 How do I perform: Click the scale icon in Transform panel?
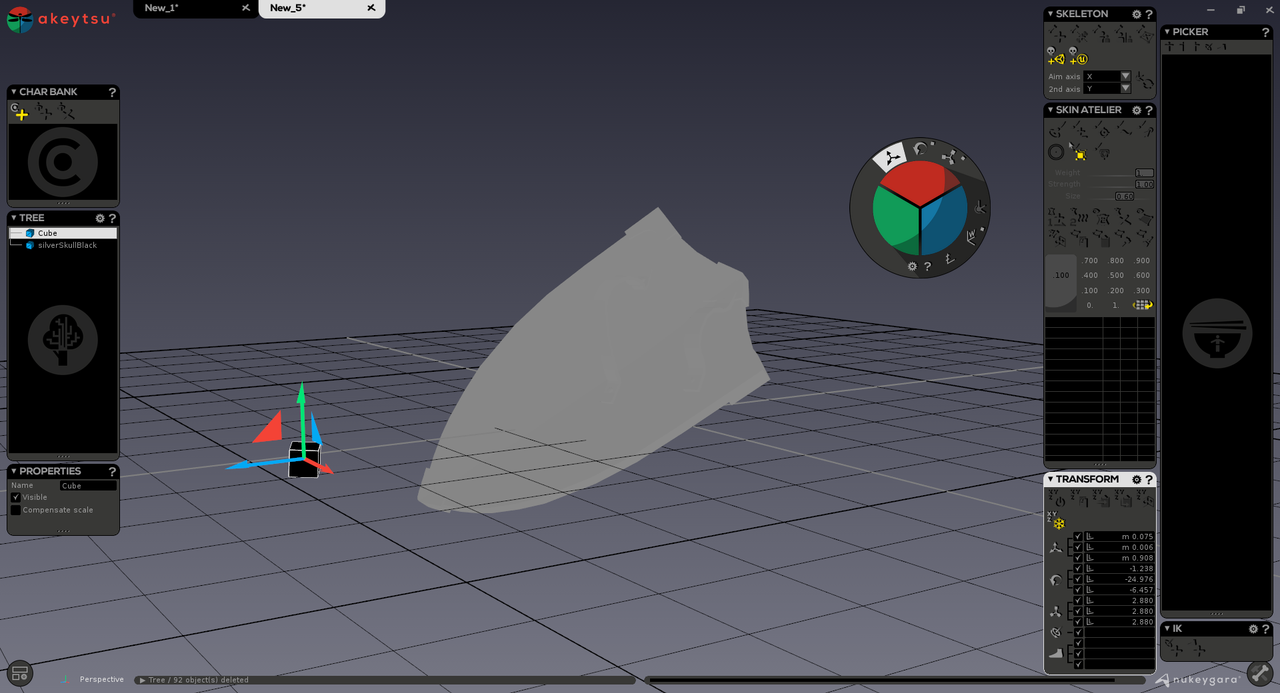1056,612
